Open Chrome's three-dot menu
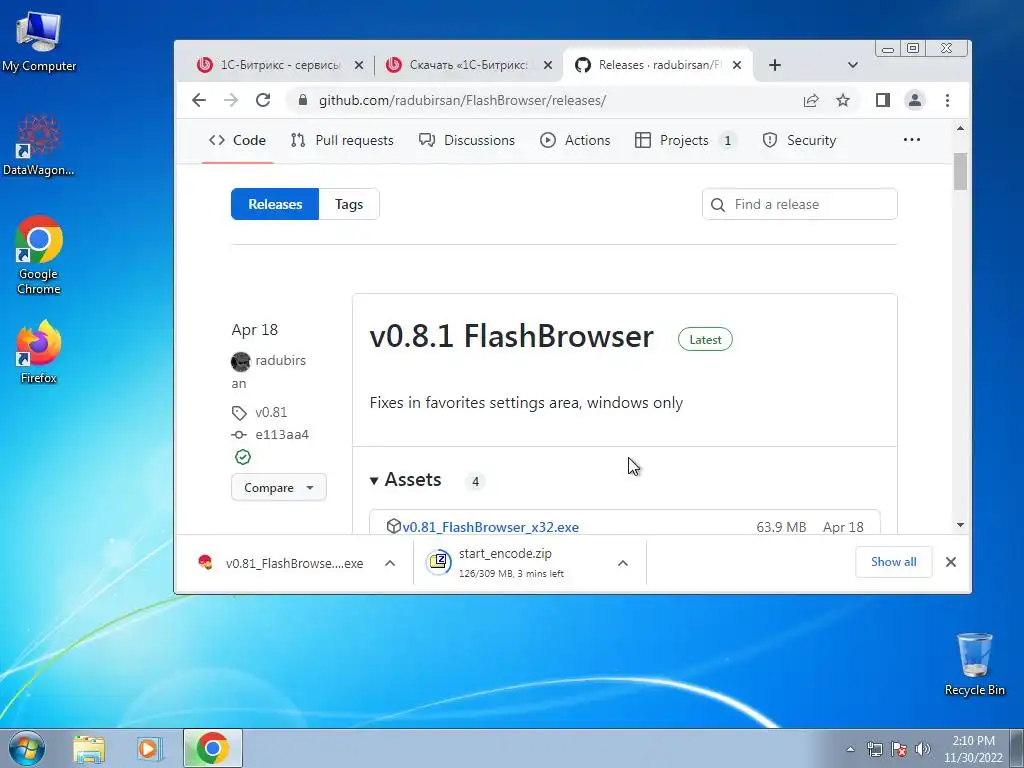 [947, 100]
